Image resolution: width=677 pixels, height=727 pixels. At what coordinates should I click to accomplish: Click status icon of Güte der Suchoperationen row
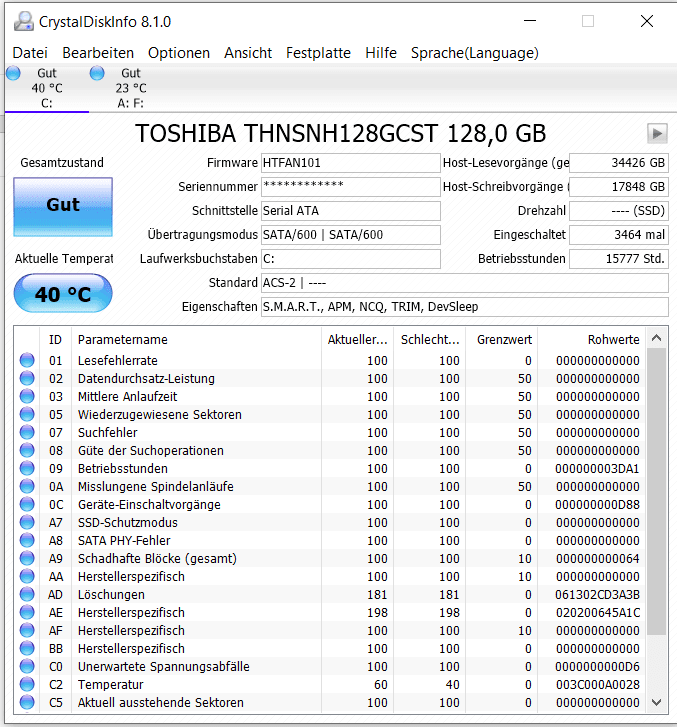point(27,450)
